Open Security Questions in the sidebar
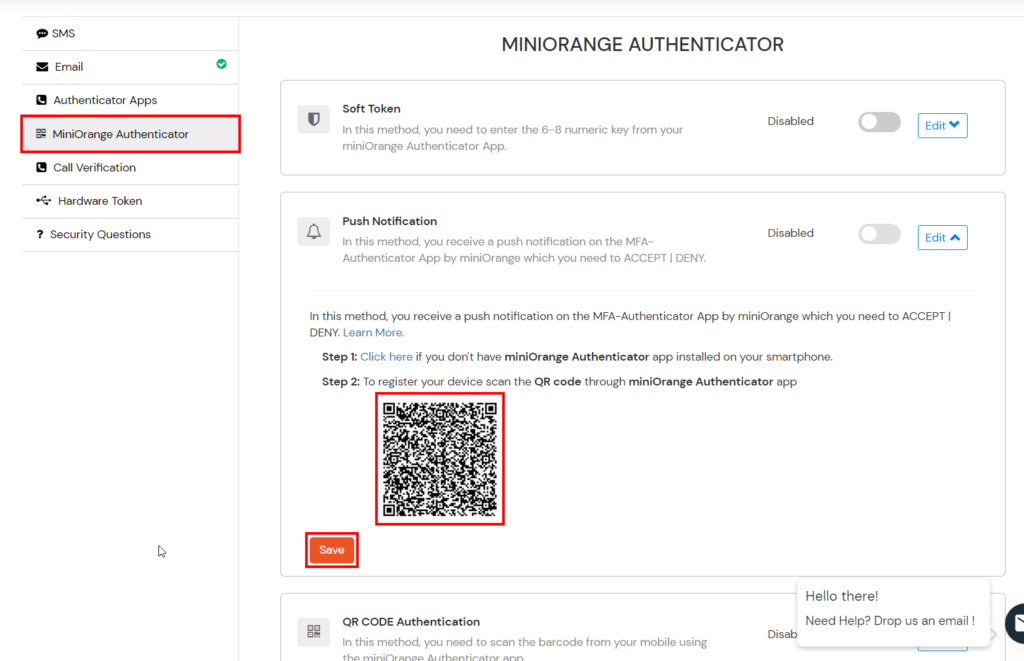 point(130,234)
